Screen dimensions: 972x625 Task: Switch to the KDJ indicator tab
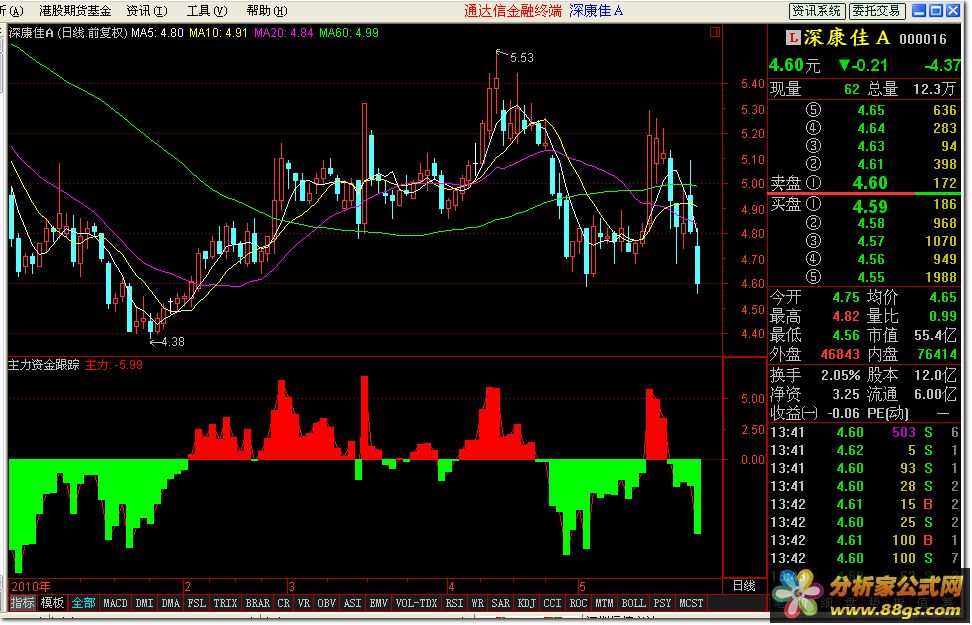tap(526, 603)
